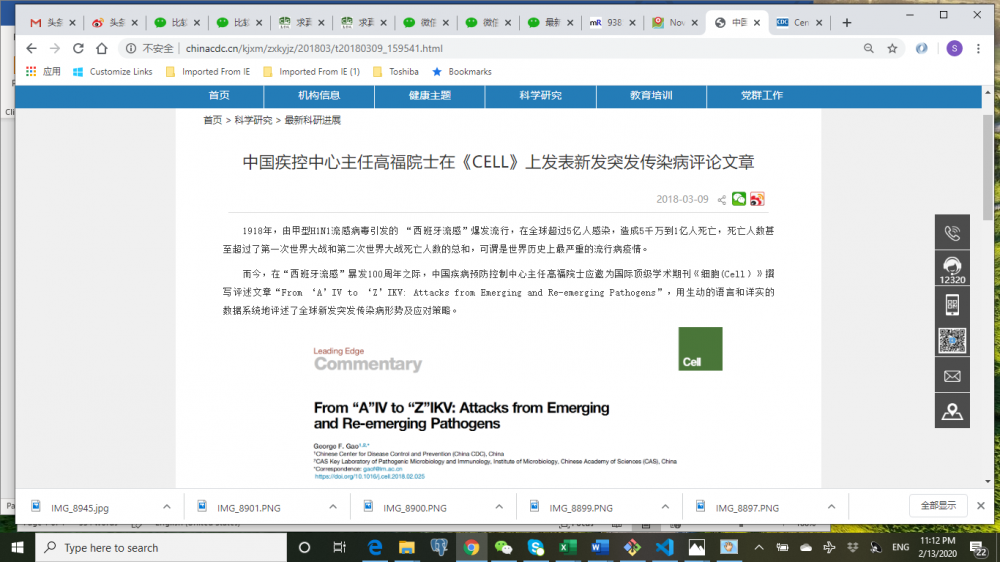This screenshot has height=562, width=1000.
Task: Click the 最新科研进展 breadcrumb link
Action: (x=313, y=120)
